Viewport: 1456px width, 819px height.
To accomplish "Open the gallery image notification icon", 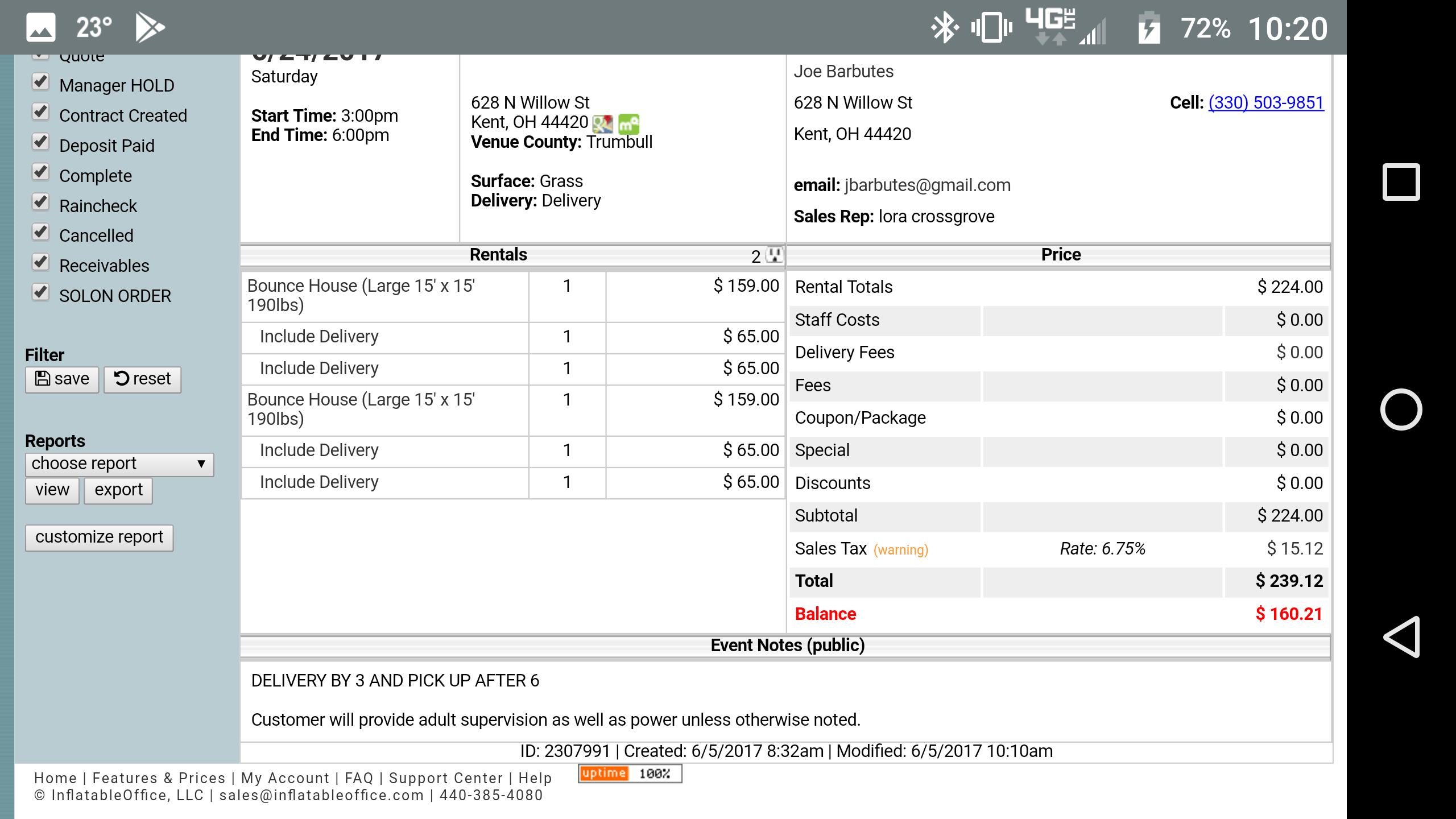I will pos(41,27).
